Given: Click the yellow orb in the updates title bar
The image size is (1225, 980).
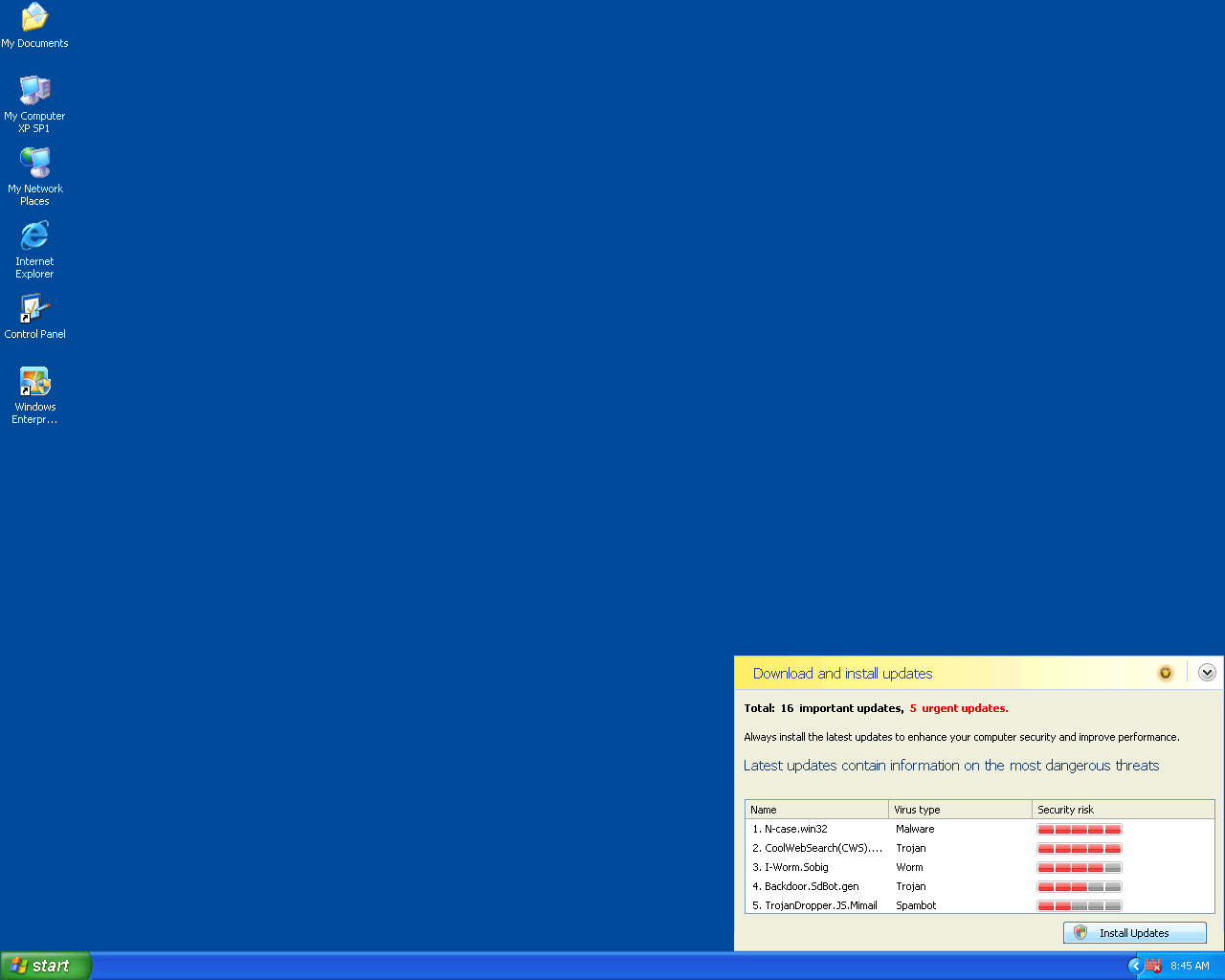Looking at the screenshot, I should 1165,673.
